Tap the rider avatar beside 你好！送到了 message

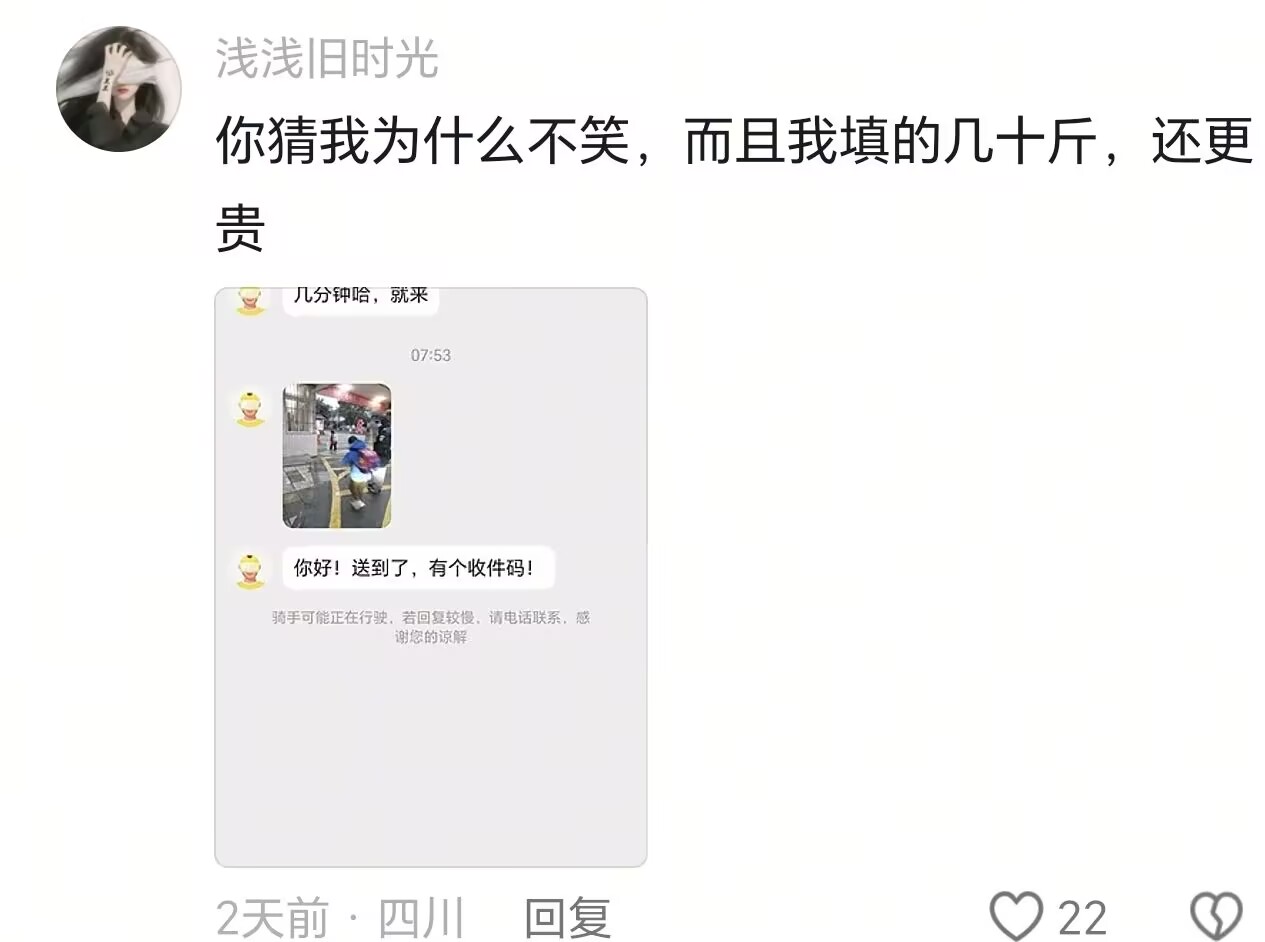tap(250, 570)
